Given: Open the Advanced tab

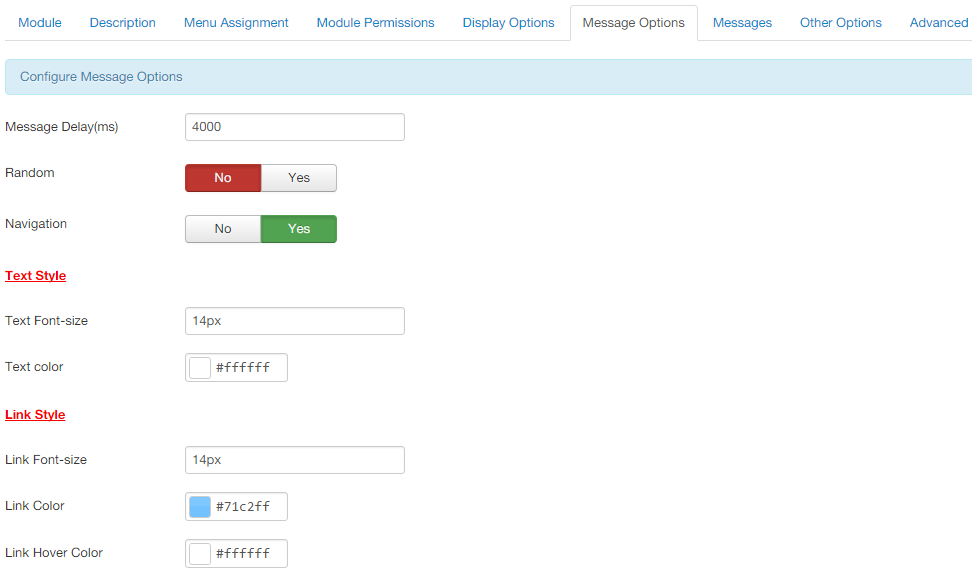Looking at the screenshot, I should click(x=939, y=23).
